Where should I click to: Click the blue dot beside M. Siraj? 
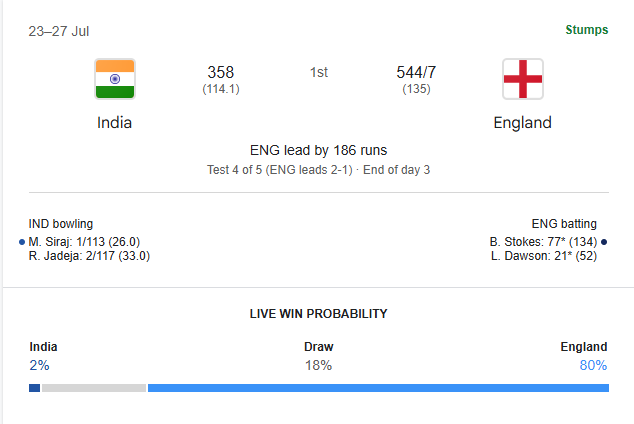[x=22, y=242]
